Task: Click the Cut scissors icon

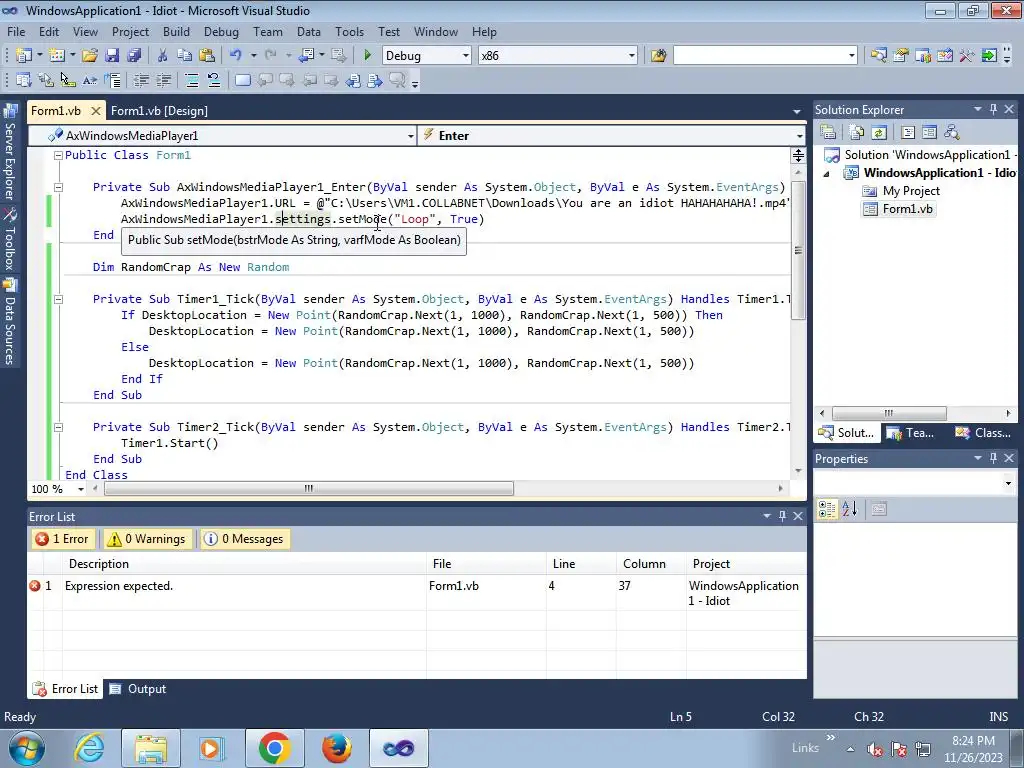Action: coord(162,56)
